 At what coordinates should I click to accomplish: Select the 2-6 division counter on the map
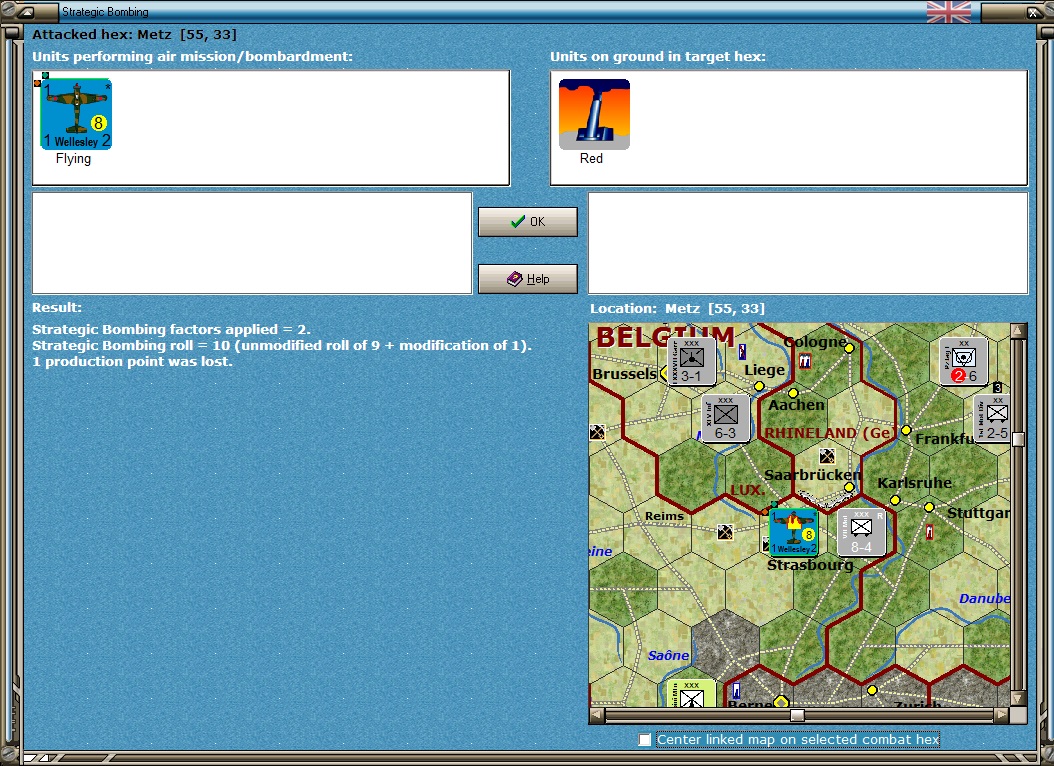963,361
